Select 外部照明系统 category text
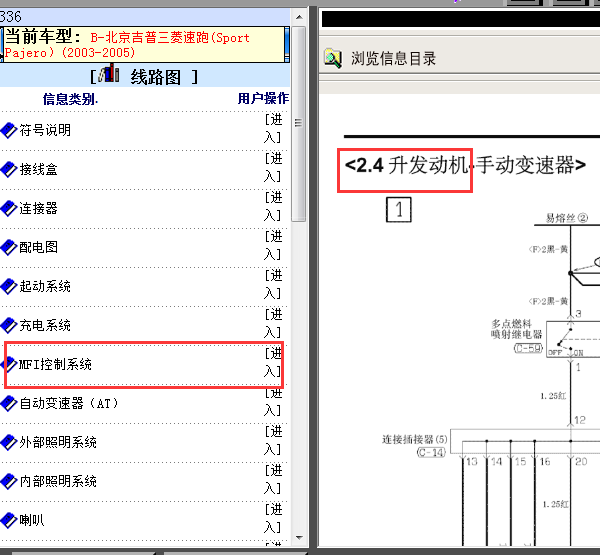600x555 pixels. click(58, 442)
